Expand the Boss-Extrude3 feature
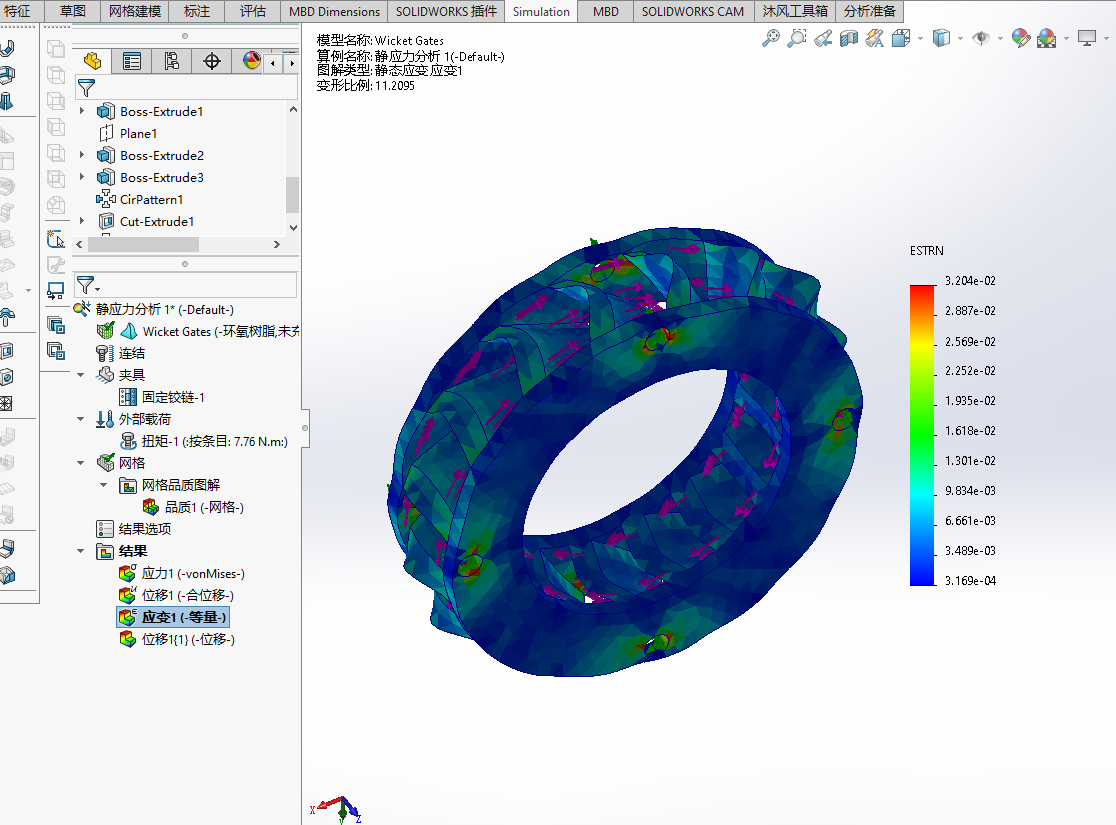The height and width of the screenshot is (825, 1116). pos(82,177)
